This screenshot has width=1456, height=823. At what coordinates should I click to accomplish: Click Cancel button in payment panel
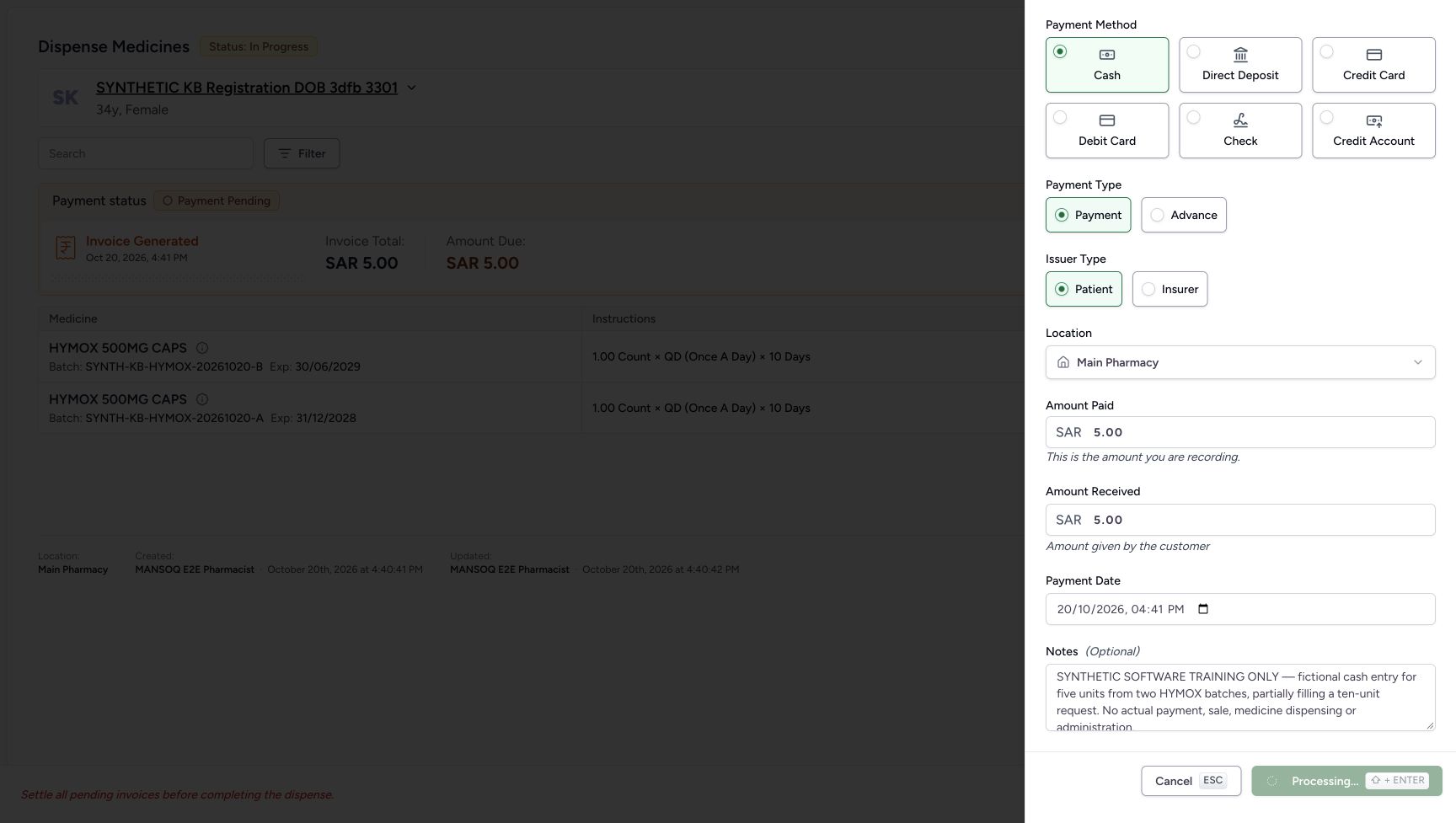[x=1191, y=781]
